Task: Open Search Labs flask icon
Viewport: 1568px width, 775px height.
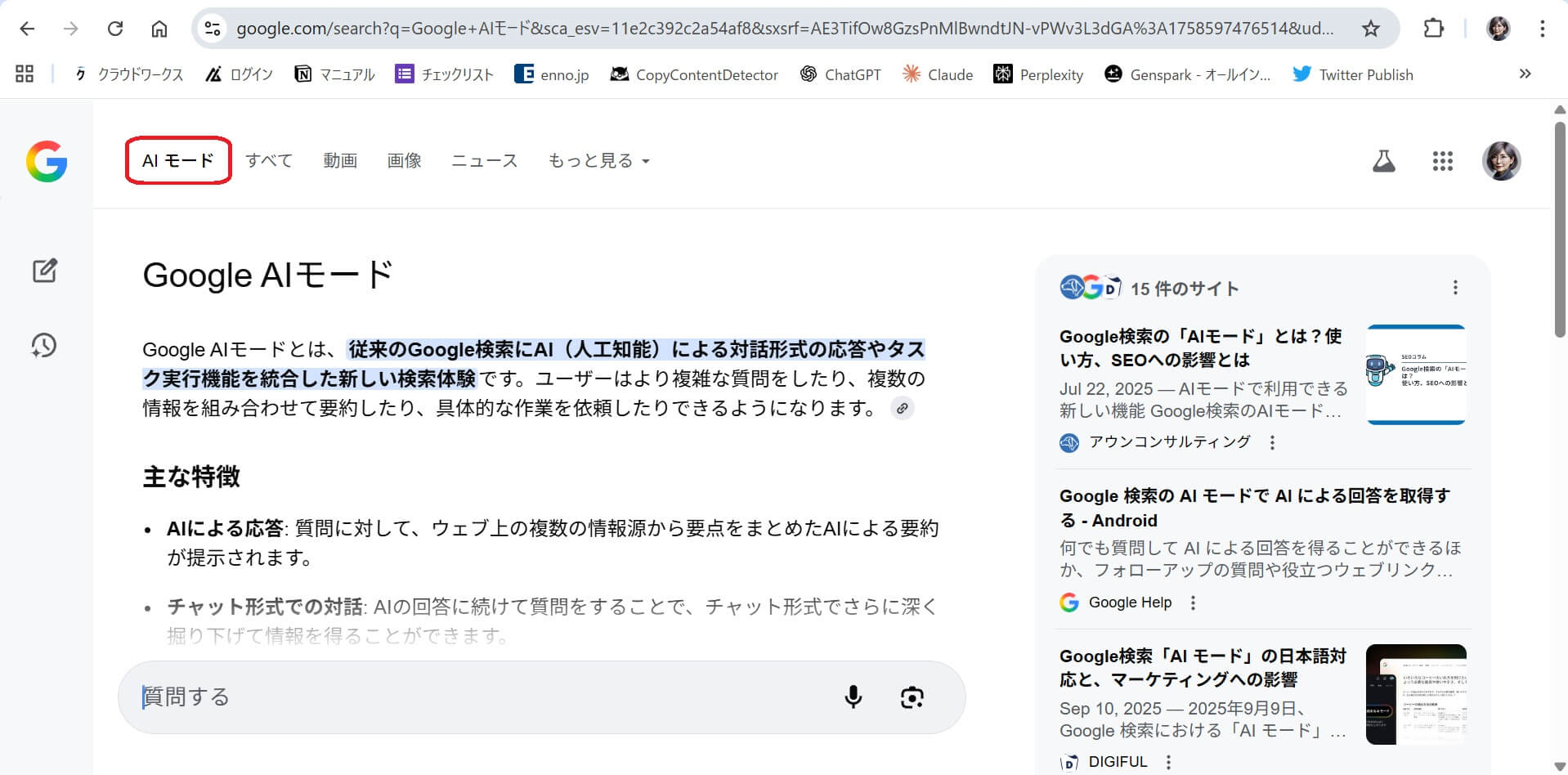Action: coord(1383,161)
